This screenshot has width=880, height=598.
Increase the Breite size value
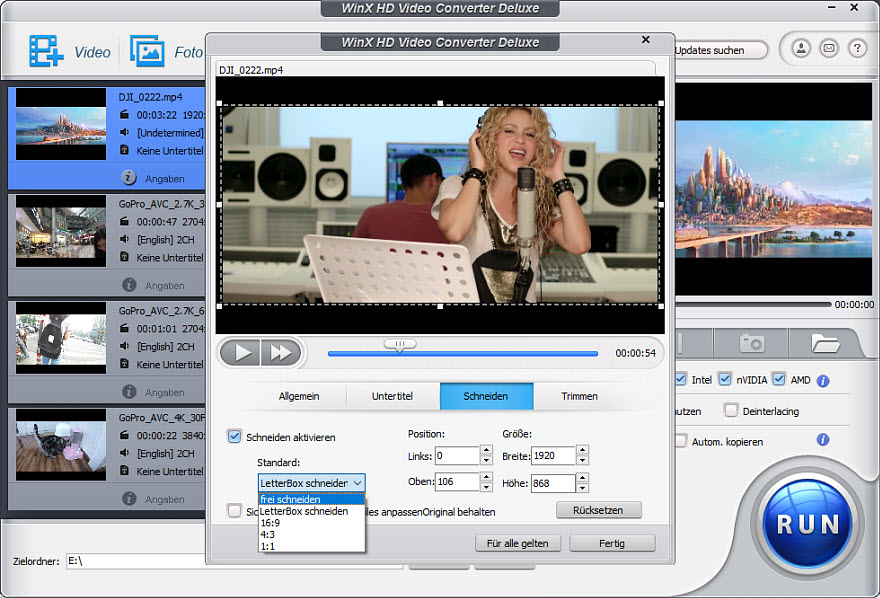[583, 450]
